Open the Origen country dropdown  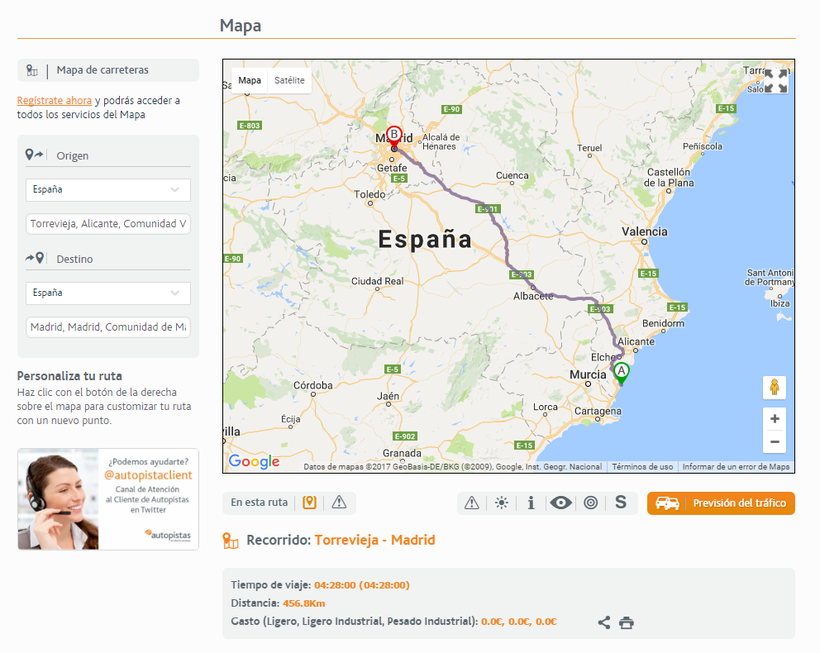pyautogui.click(x=108, y=189)
